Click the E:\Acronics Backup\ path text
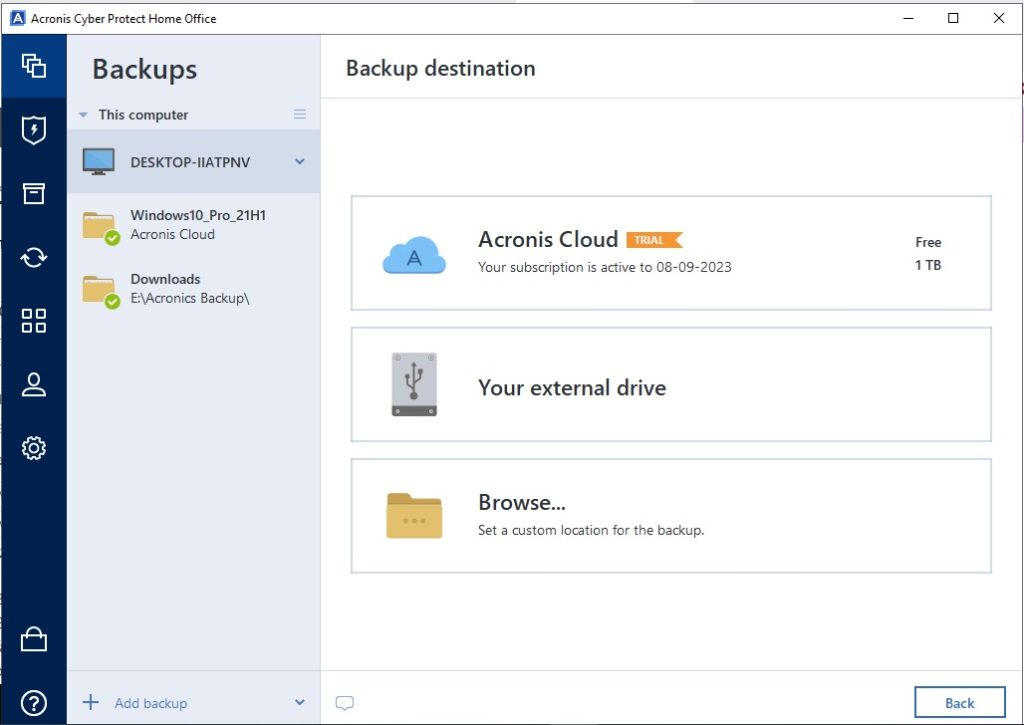 click(x=190, y=298)
